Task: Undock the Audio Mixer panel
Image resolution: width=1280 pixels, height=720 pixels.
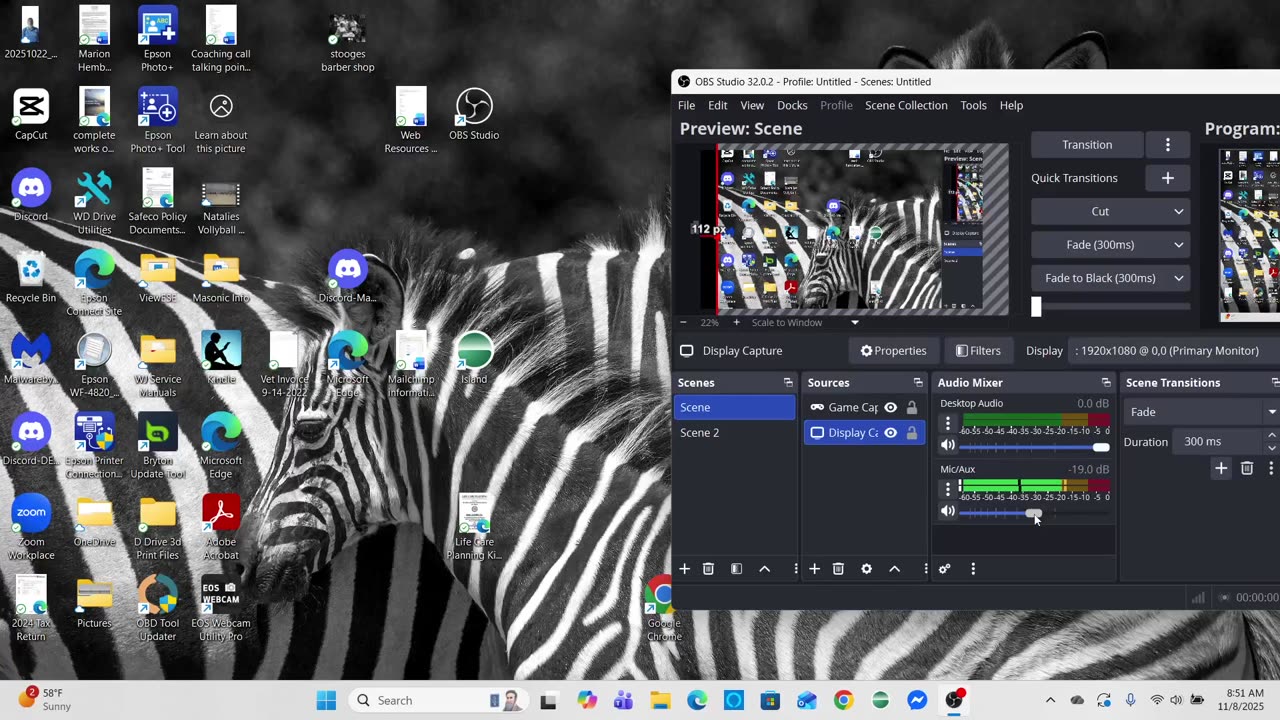Action: pyautogui.click(x=1106, y=383)
